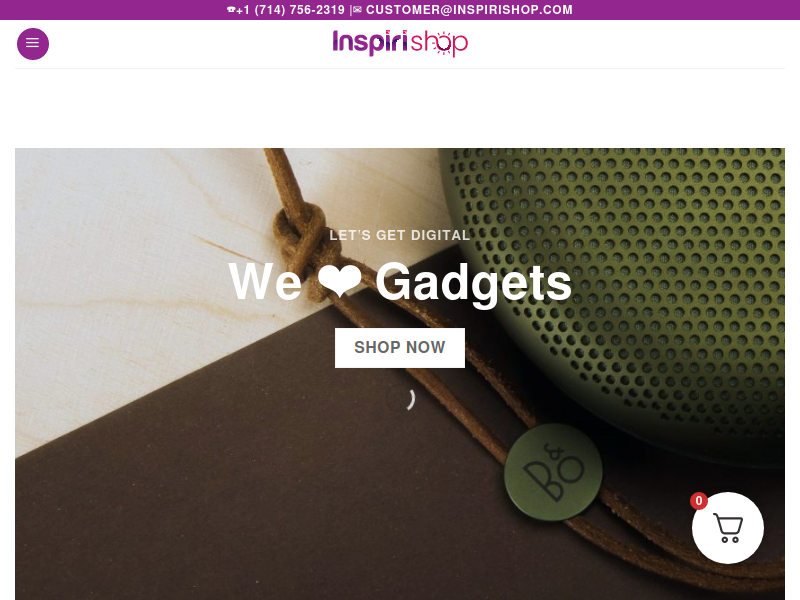
Task: Click the white heart in the headline
Action: [339, 282]
